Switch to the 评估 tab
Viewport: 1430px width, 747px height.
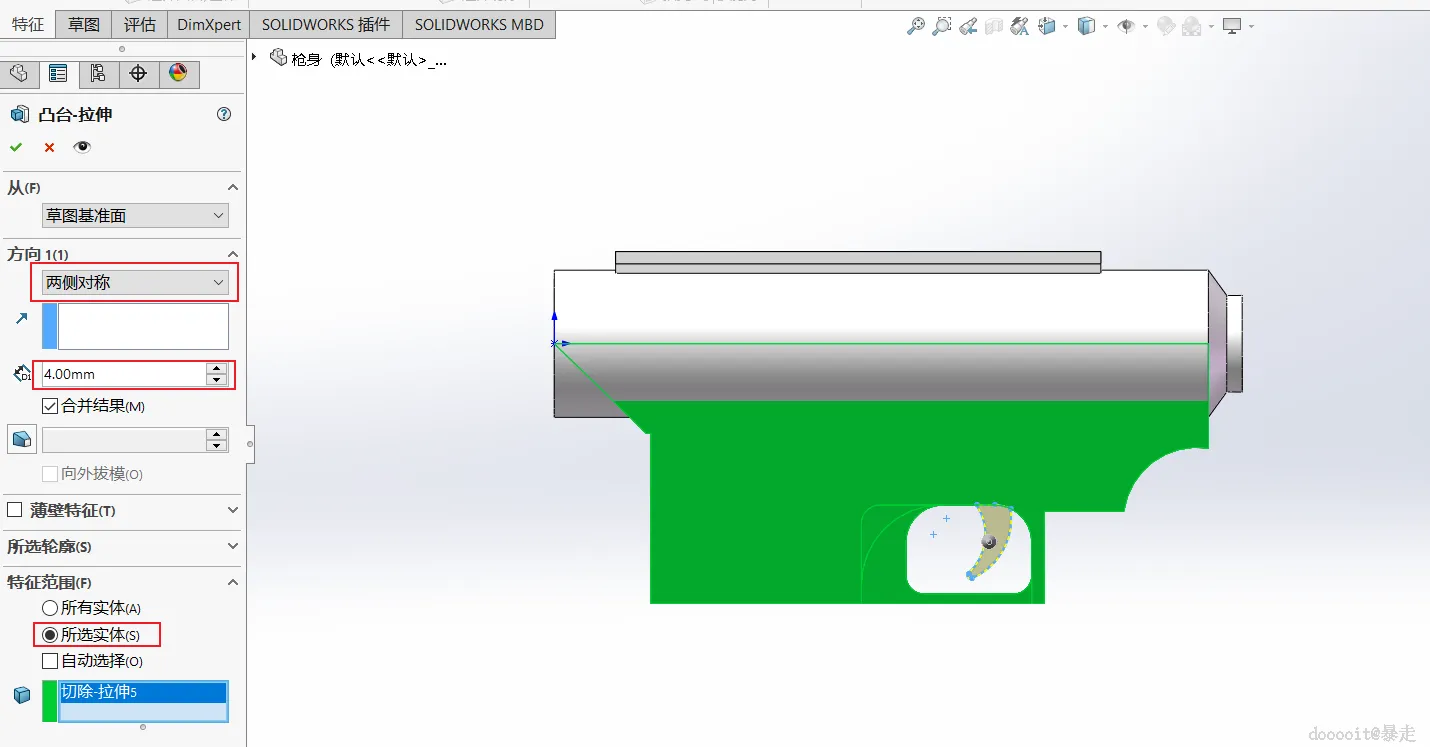point(139,25)
